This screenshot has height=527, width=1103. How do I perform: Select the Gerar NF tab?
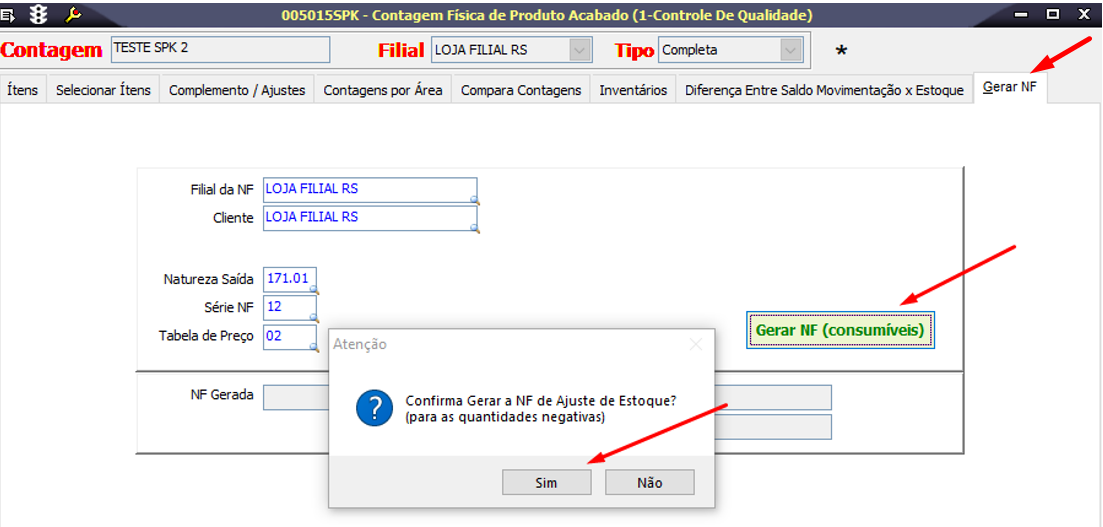[1009, 89]
